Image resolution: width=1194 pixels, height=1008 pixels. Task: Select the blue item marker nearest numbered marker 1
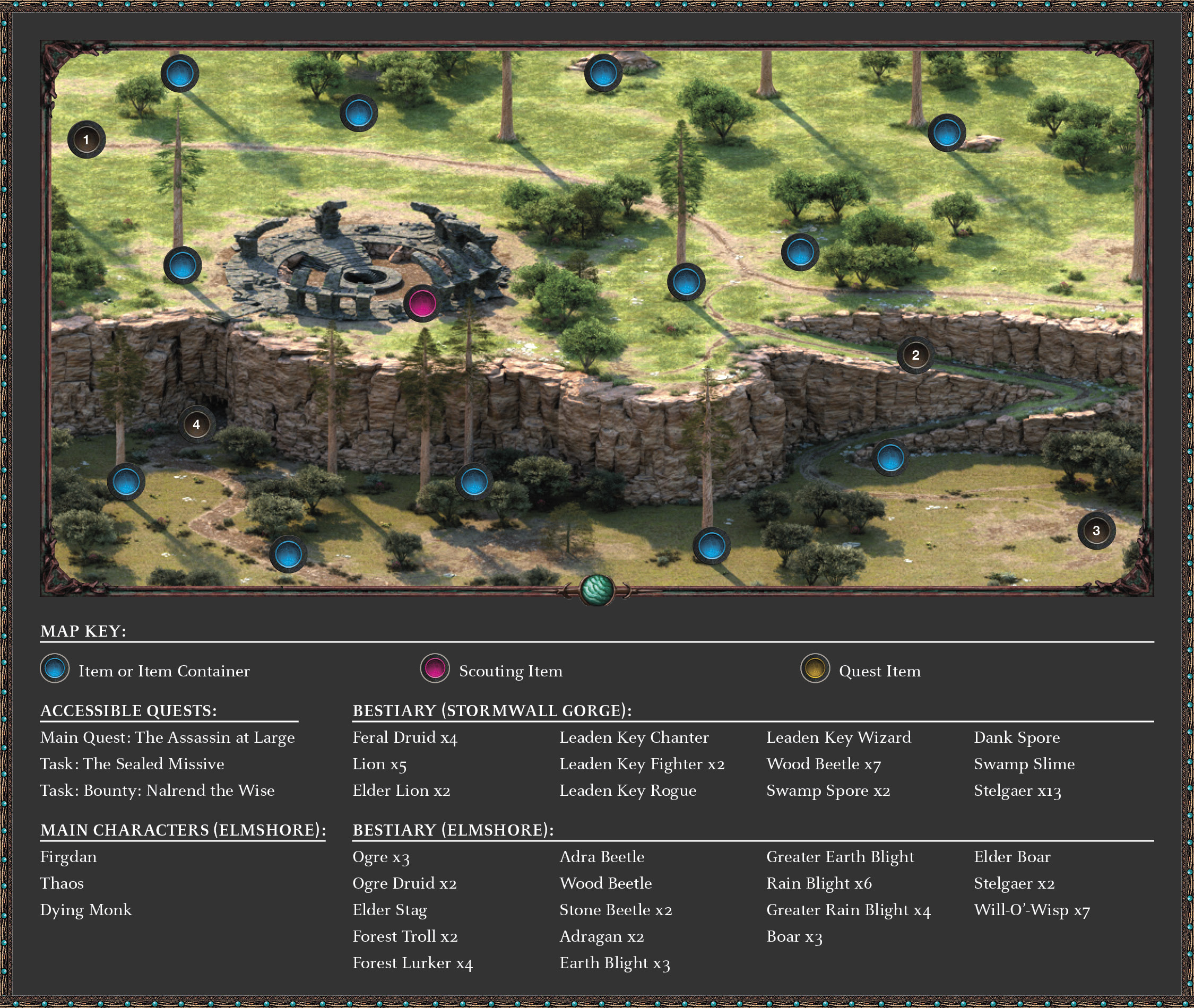[x=179, y=73]
